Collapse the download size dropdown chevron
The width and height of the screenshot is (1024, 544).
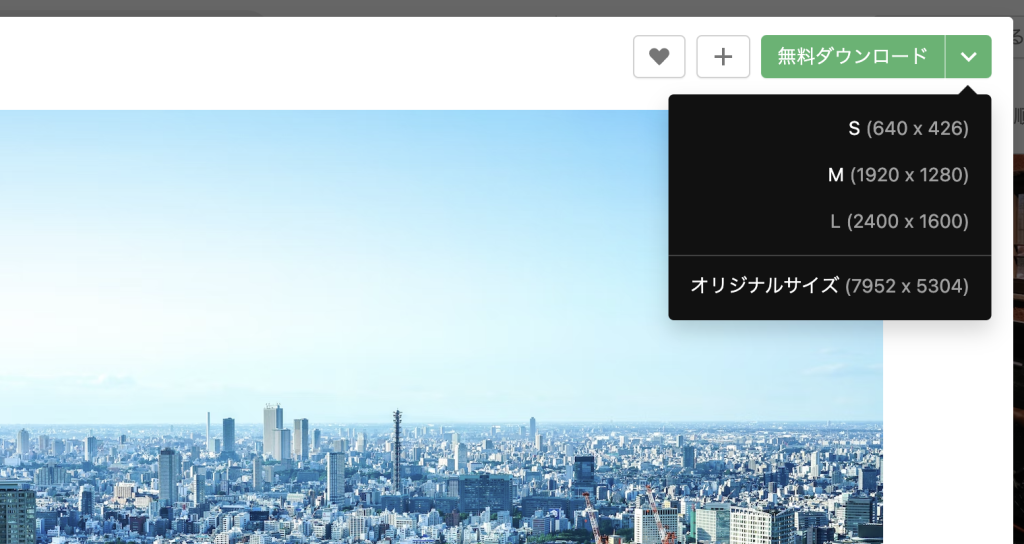tap(968, 57)
